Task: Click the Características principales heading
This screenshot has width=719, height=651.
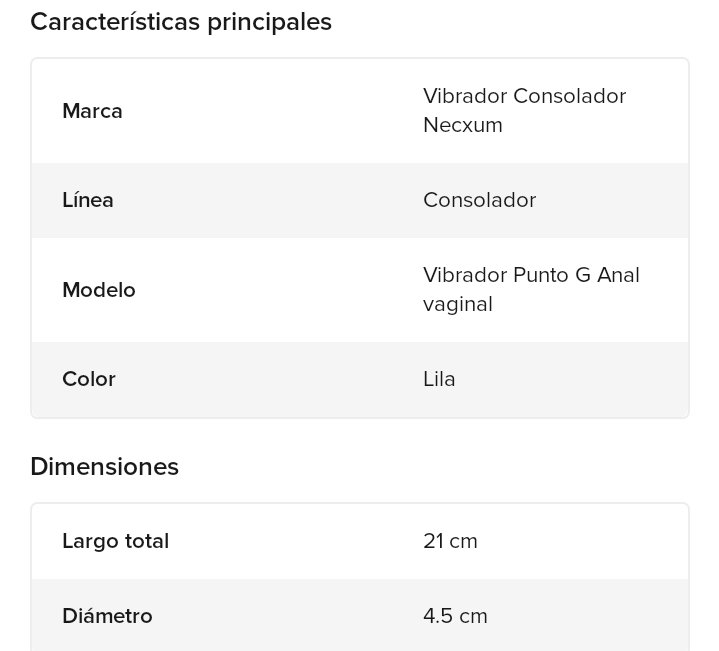Action: [x=181, y=22]
